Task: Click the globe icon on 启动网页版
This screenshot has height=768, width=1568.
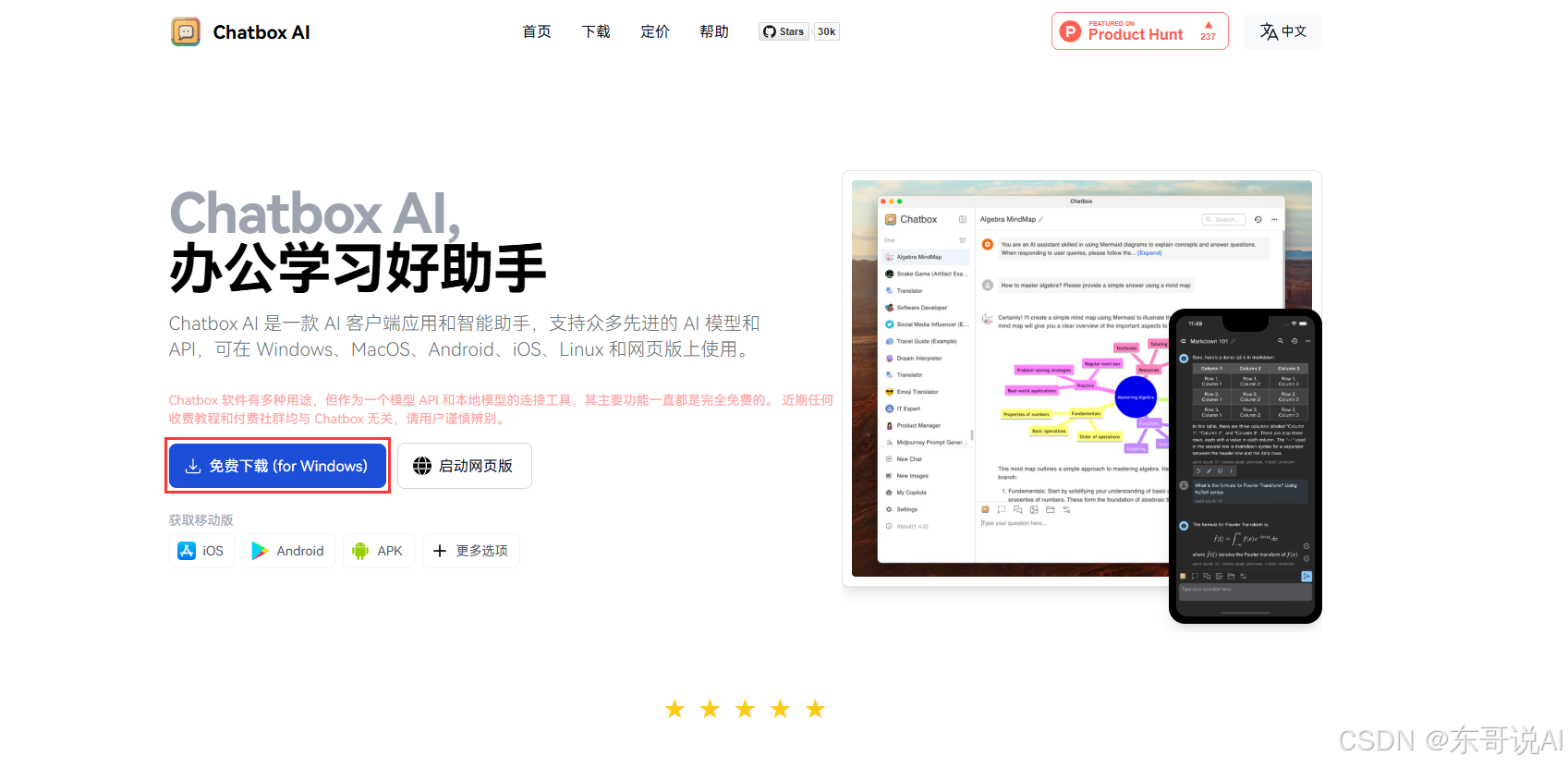Action: [x=422, y=466]
